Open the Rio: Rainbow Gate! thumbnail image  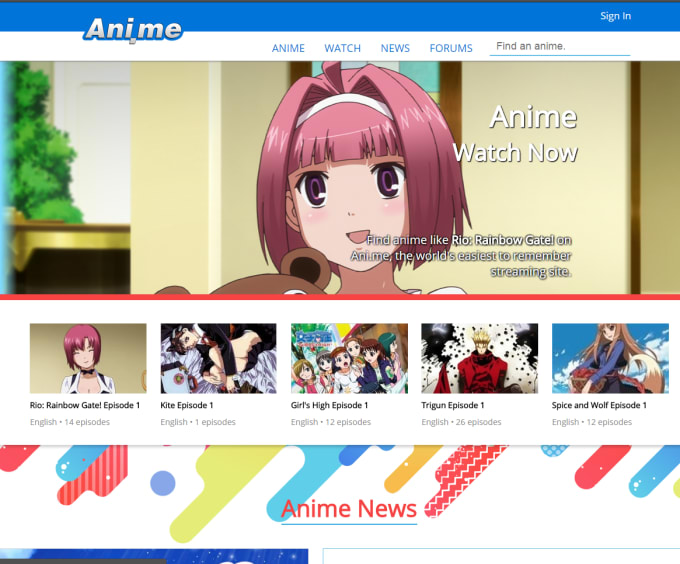[88, 358]
